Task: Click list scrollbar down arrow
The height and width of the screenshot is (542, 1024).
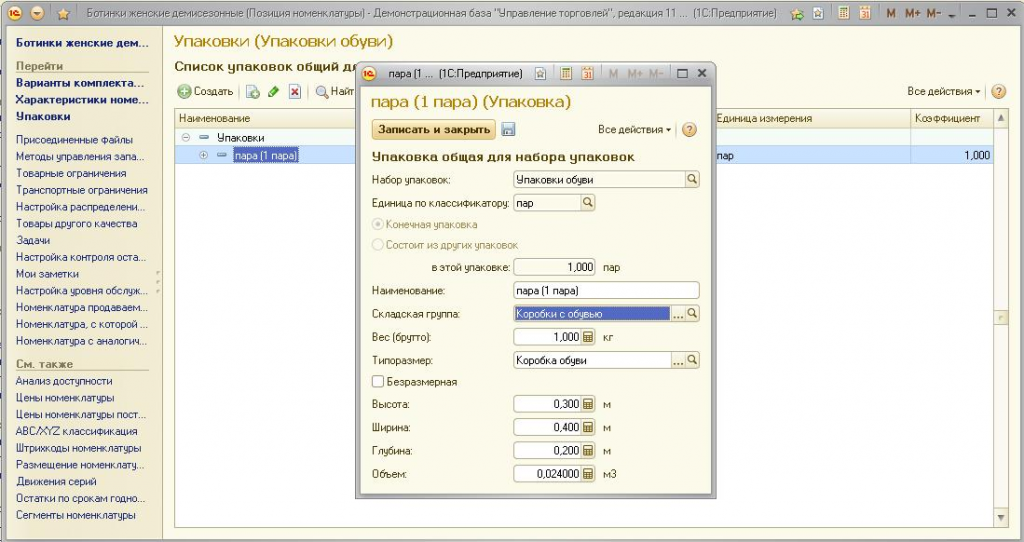Action: [1000, 518]
